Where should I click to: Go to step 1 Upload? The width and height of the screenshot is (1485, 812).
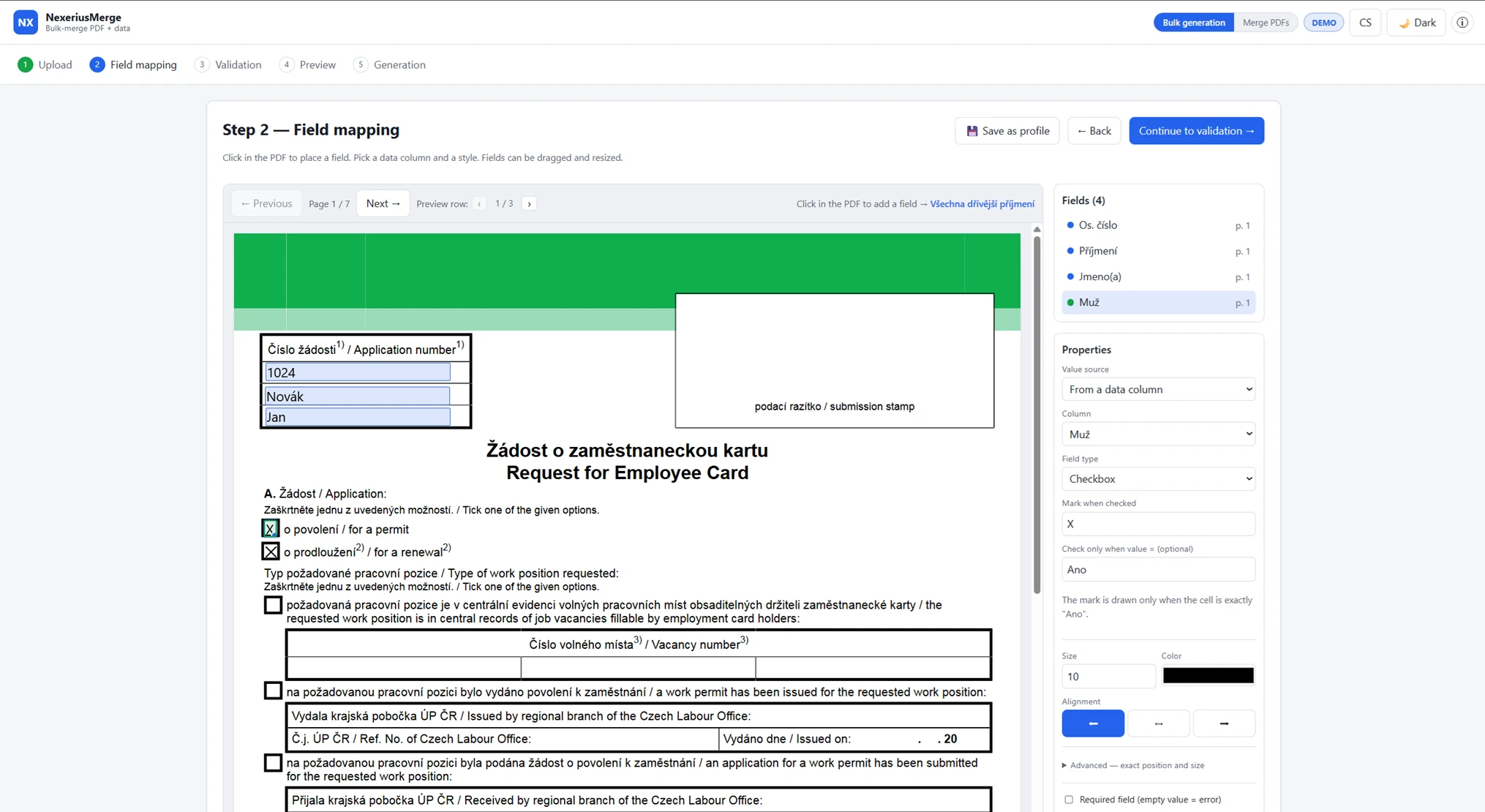45,64
